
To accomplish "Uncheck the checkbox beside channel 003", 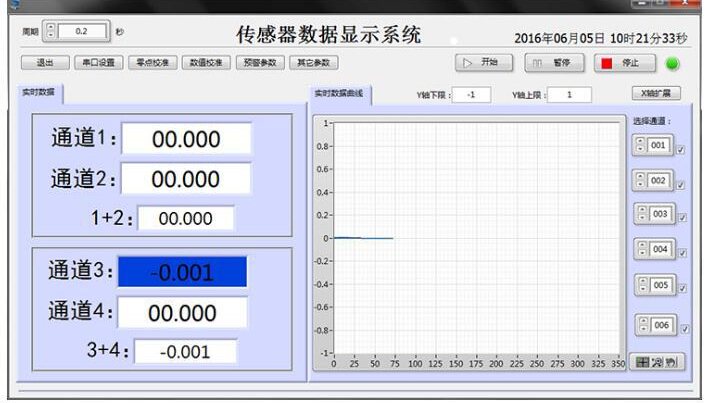I will click(x=683, y=218).
